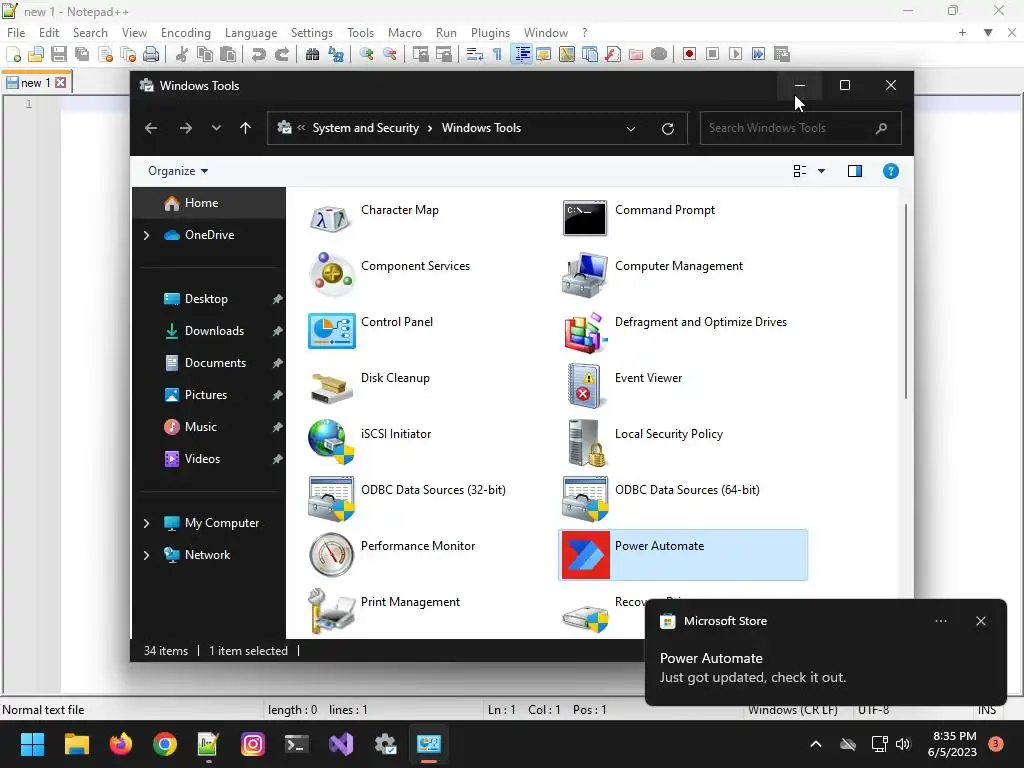1024x768 pixels.
Task: Click the forward arrow in Windows Tools
Action: [185, 129]
